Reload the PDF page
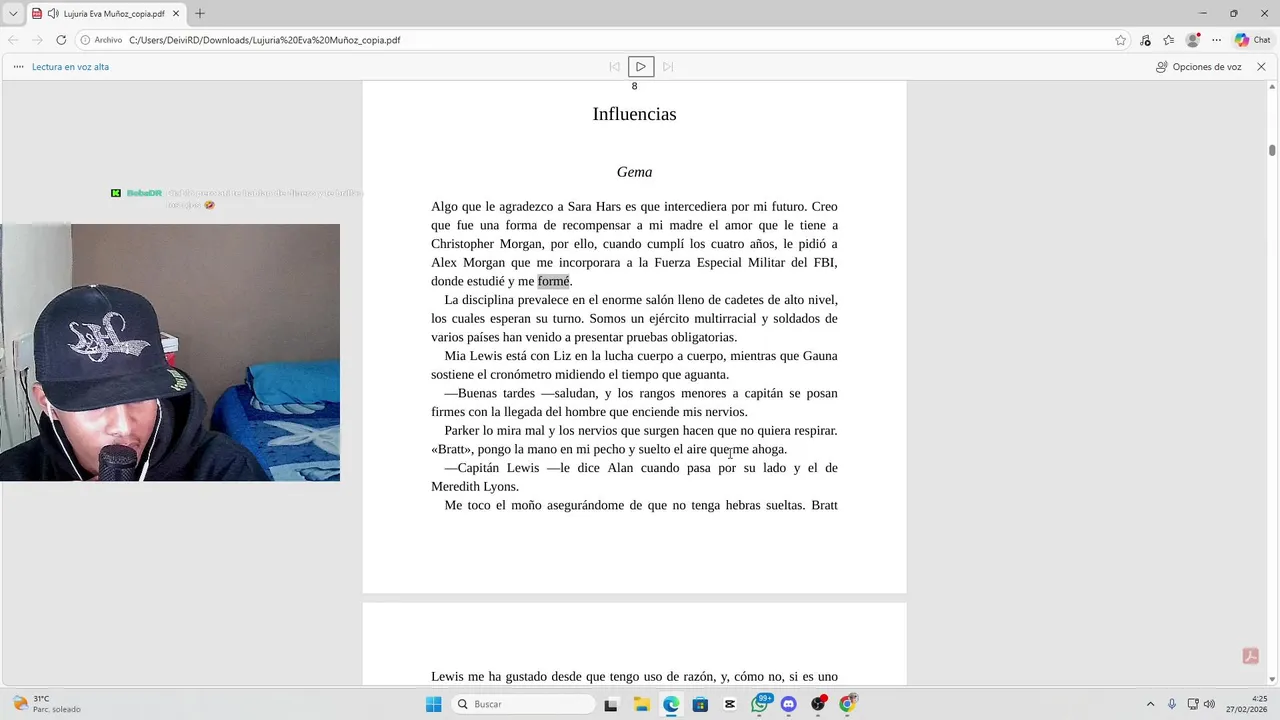This screenshot has width=1280, height=720. 61,40
